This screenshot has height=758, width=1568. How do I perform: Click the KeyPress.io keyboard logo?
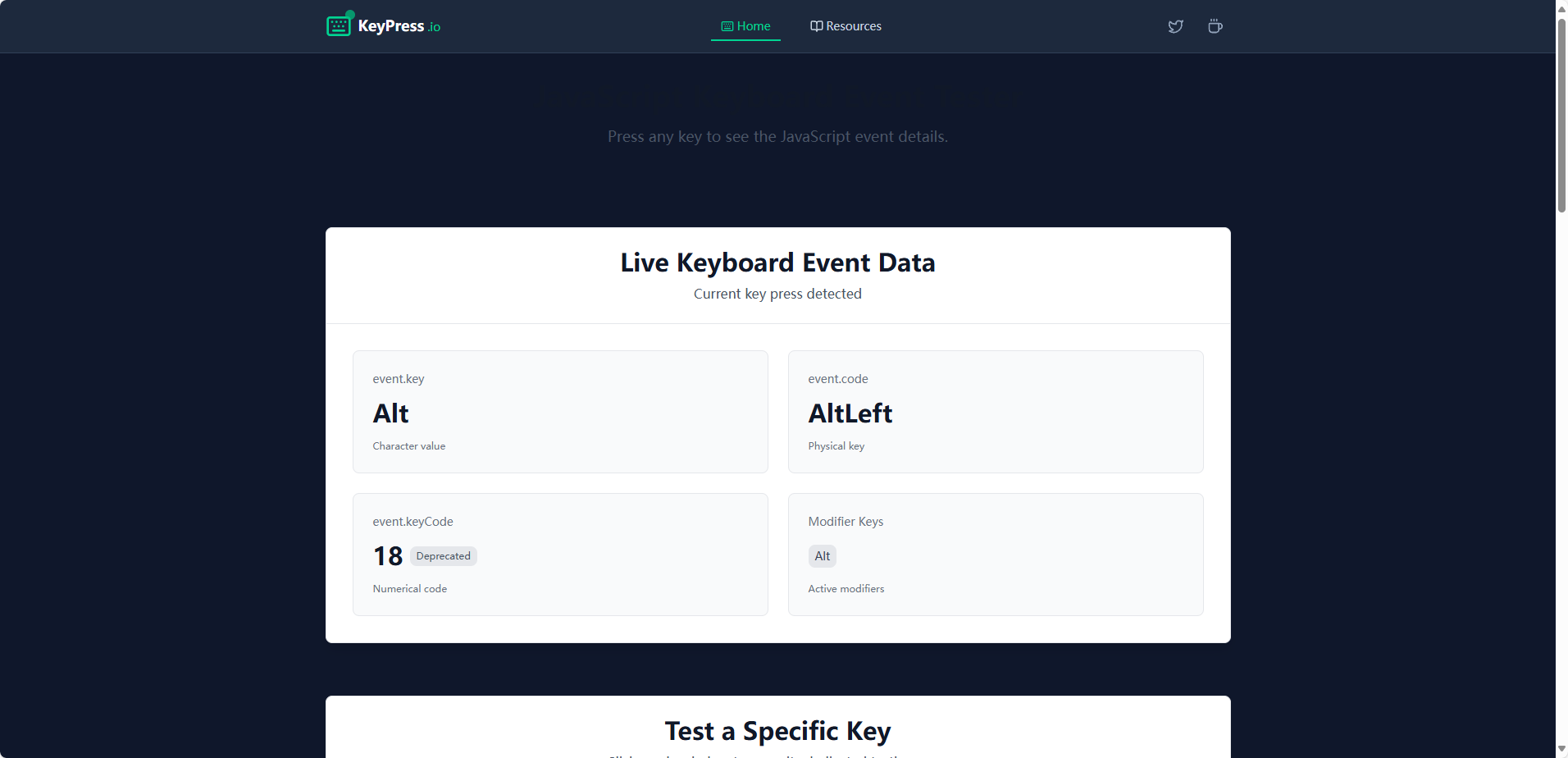pos(339,25)
